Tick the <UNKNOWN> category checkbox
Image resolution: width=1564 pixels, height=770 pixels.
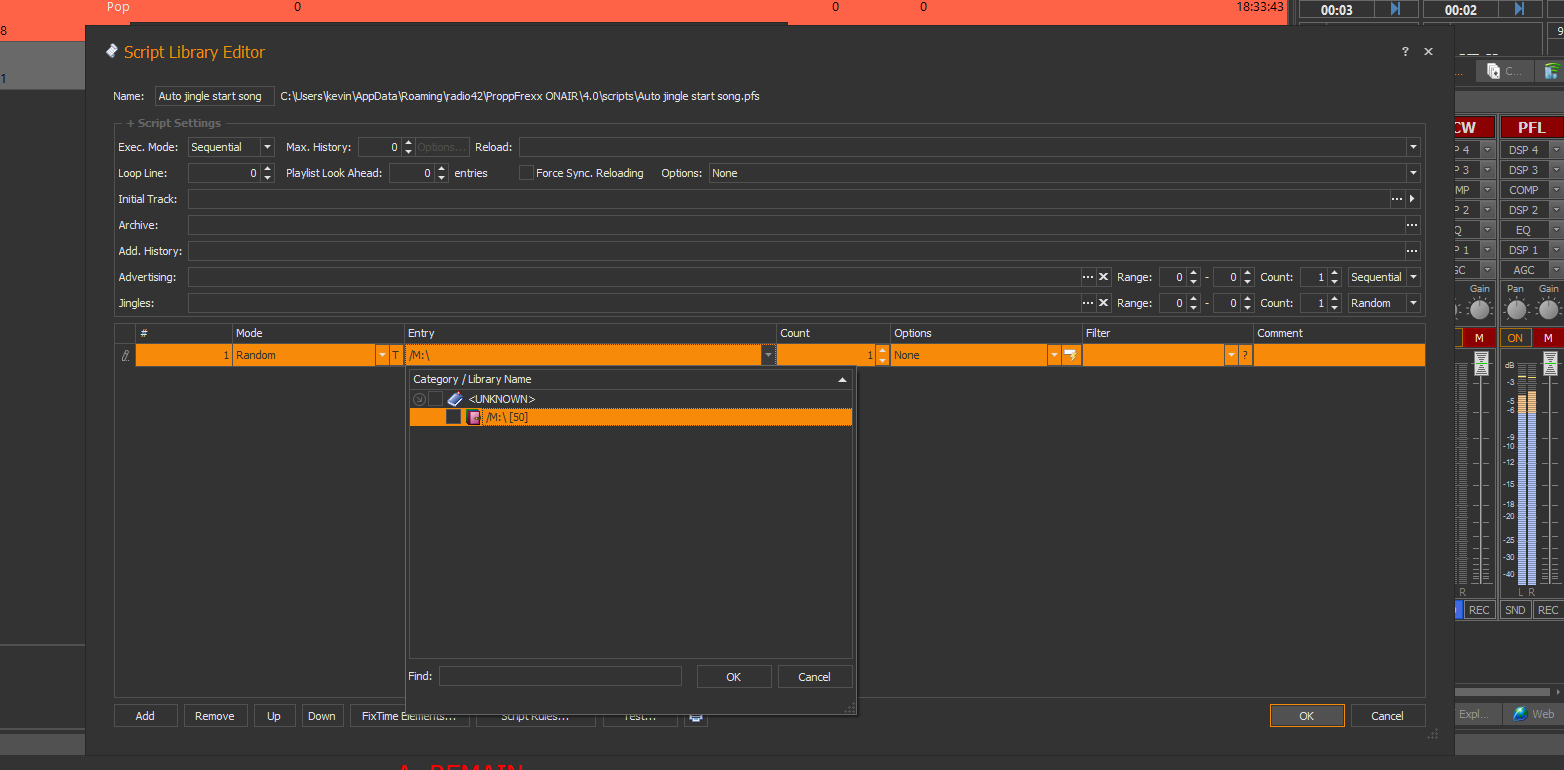tap(436, 399)
